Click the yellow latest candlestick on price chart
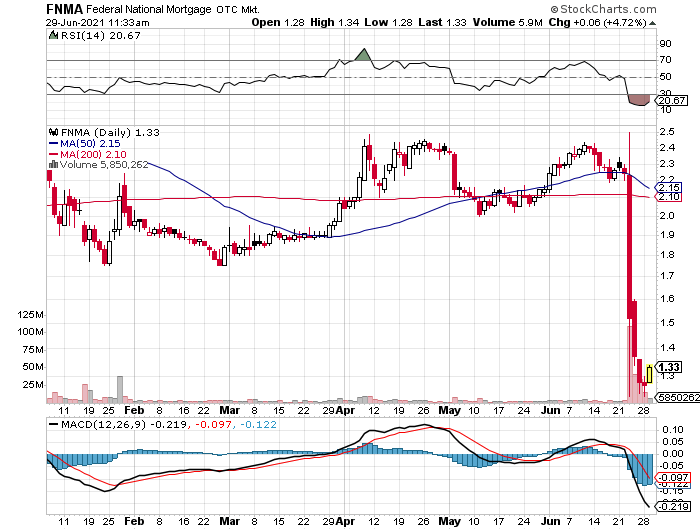Screen dimensions: 700x530 (x=649, y=374)
